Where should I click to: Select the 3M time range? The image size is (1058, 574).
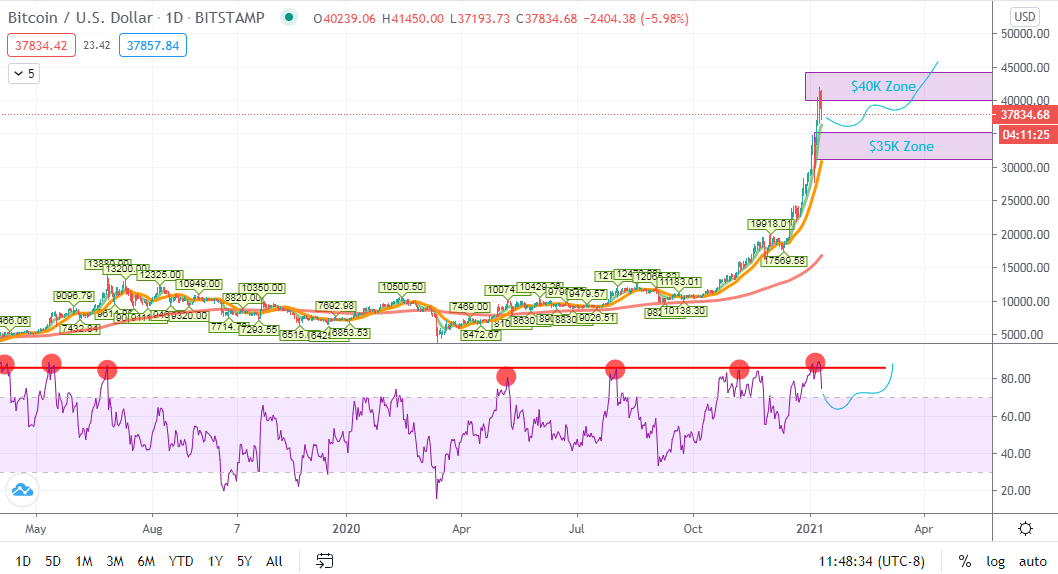(115, 561)
